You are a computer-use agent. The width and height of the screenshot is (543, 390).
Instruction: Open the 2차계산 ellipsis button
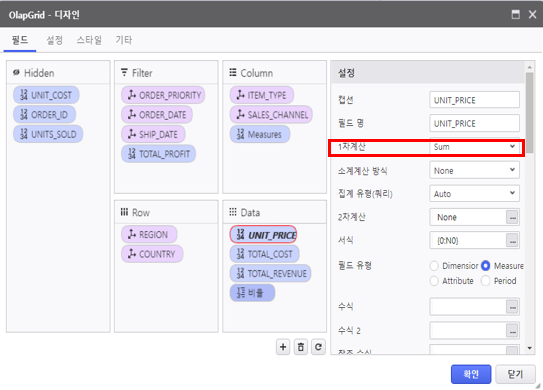[512, 218]
